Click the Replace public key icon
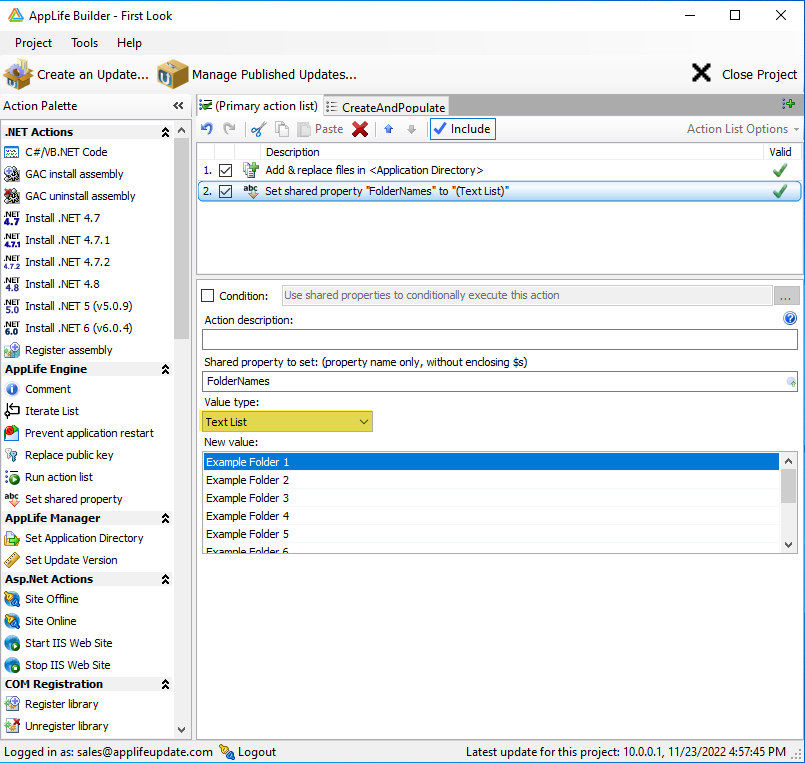The height and width of the screenshot is (763, 805). 12,455
